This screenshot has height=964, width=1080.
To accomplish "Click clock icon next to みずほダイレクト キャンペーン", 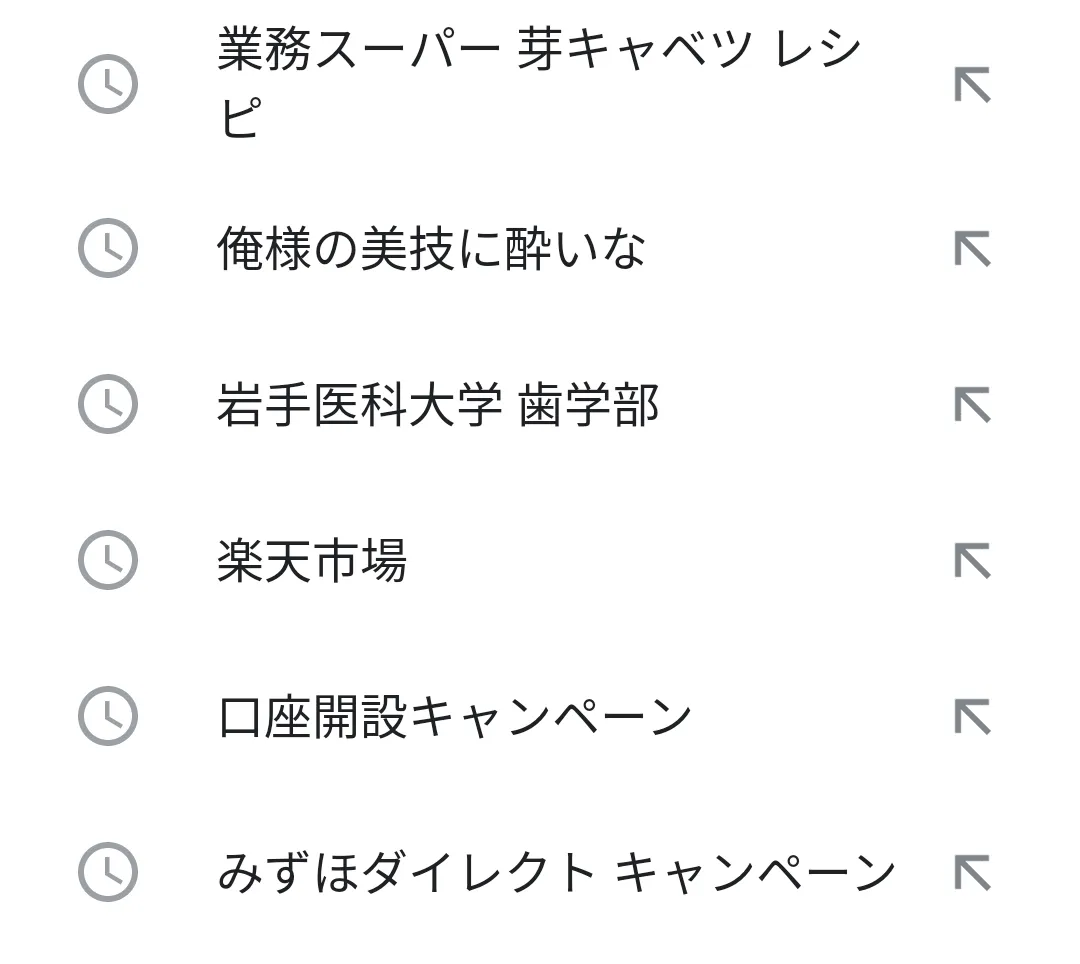I will [x=108, y=872].
